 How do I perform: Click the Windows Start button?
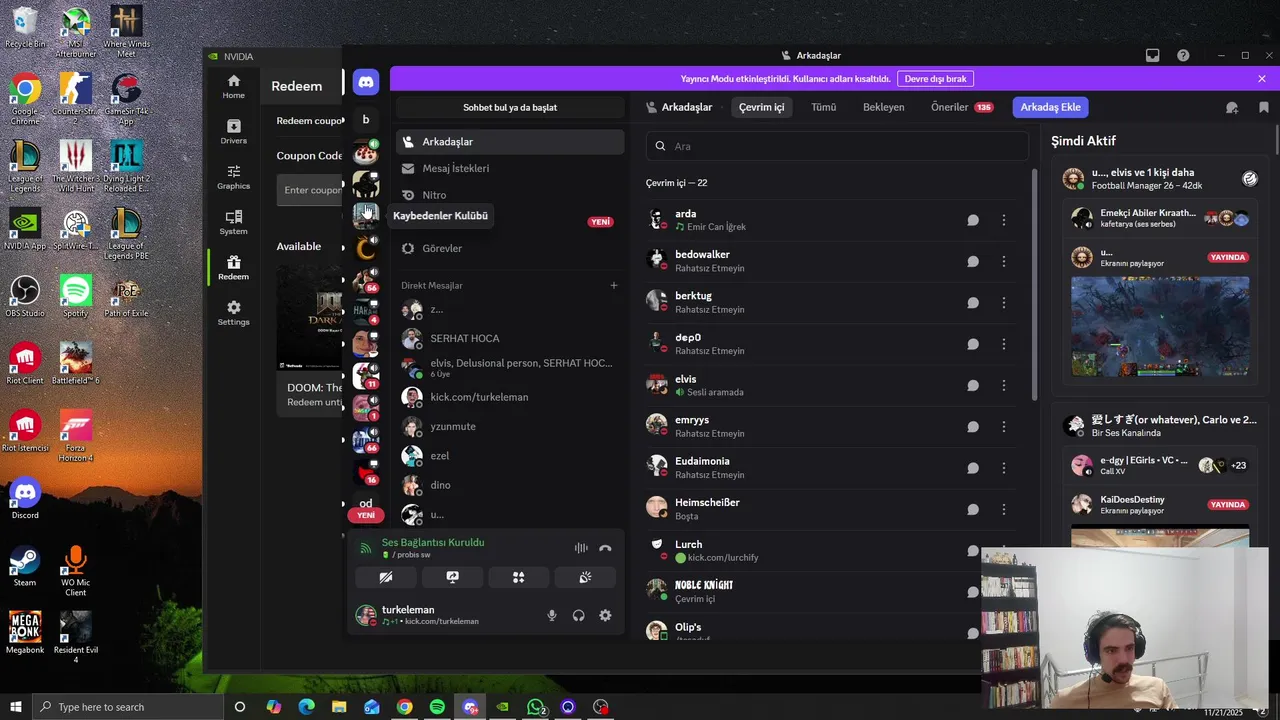tap(15, 707)
